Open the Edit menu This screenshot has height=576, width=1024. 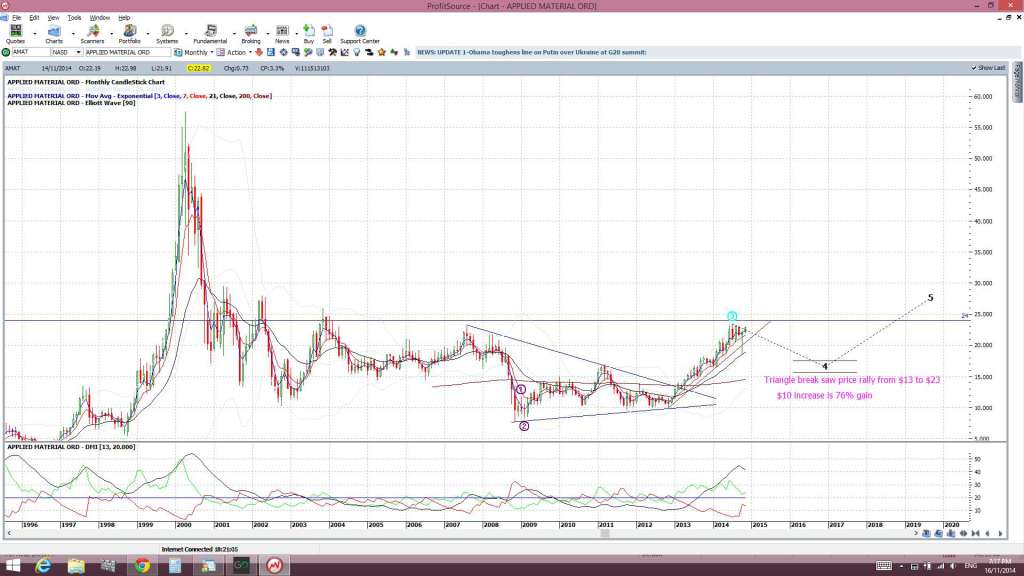34,18
